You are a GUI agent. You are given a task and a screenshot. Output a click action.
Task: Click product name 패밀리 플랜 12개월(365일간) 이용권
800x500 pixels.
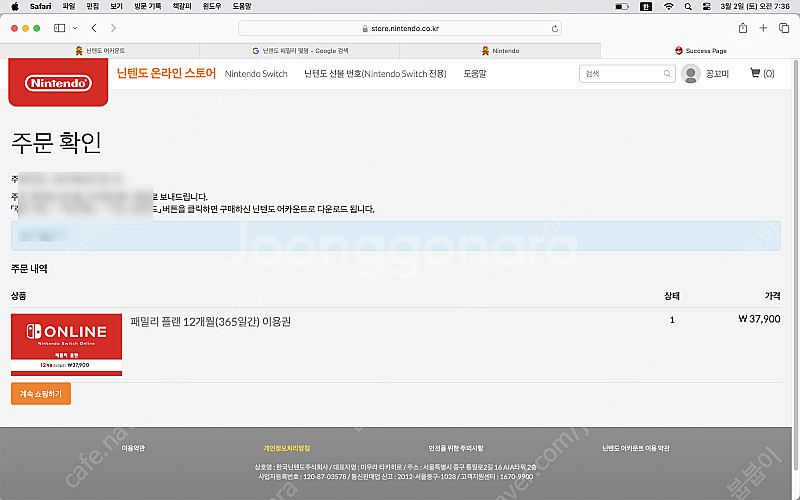click(211, 322)
